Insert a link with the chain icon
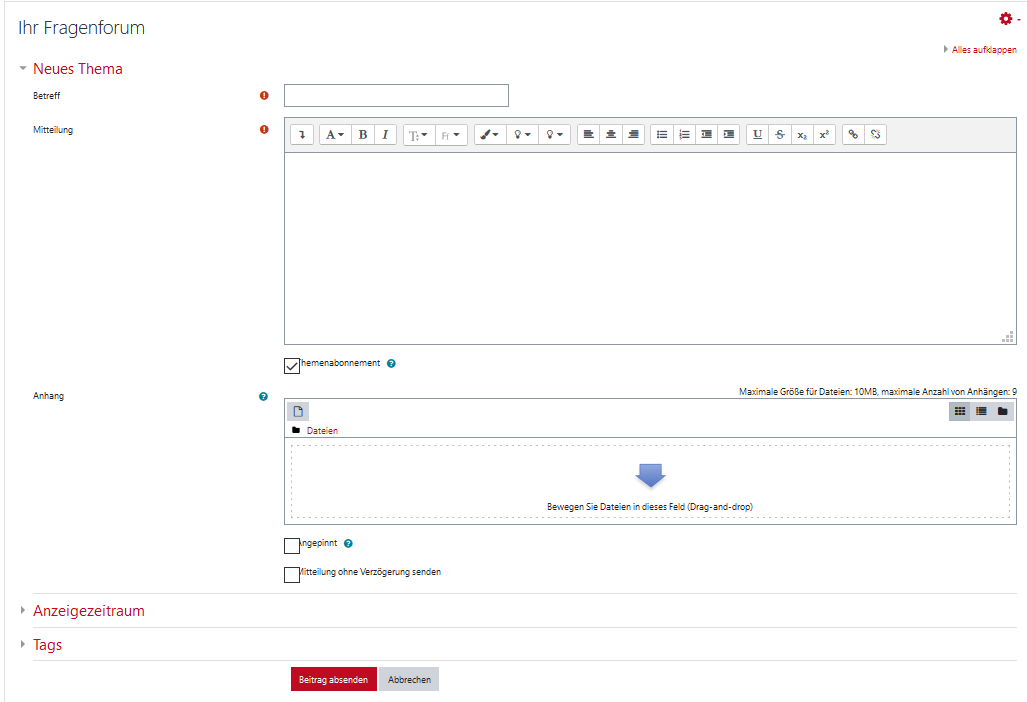 853,135
